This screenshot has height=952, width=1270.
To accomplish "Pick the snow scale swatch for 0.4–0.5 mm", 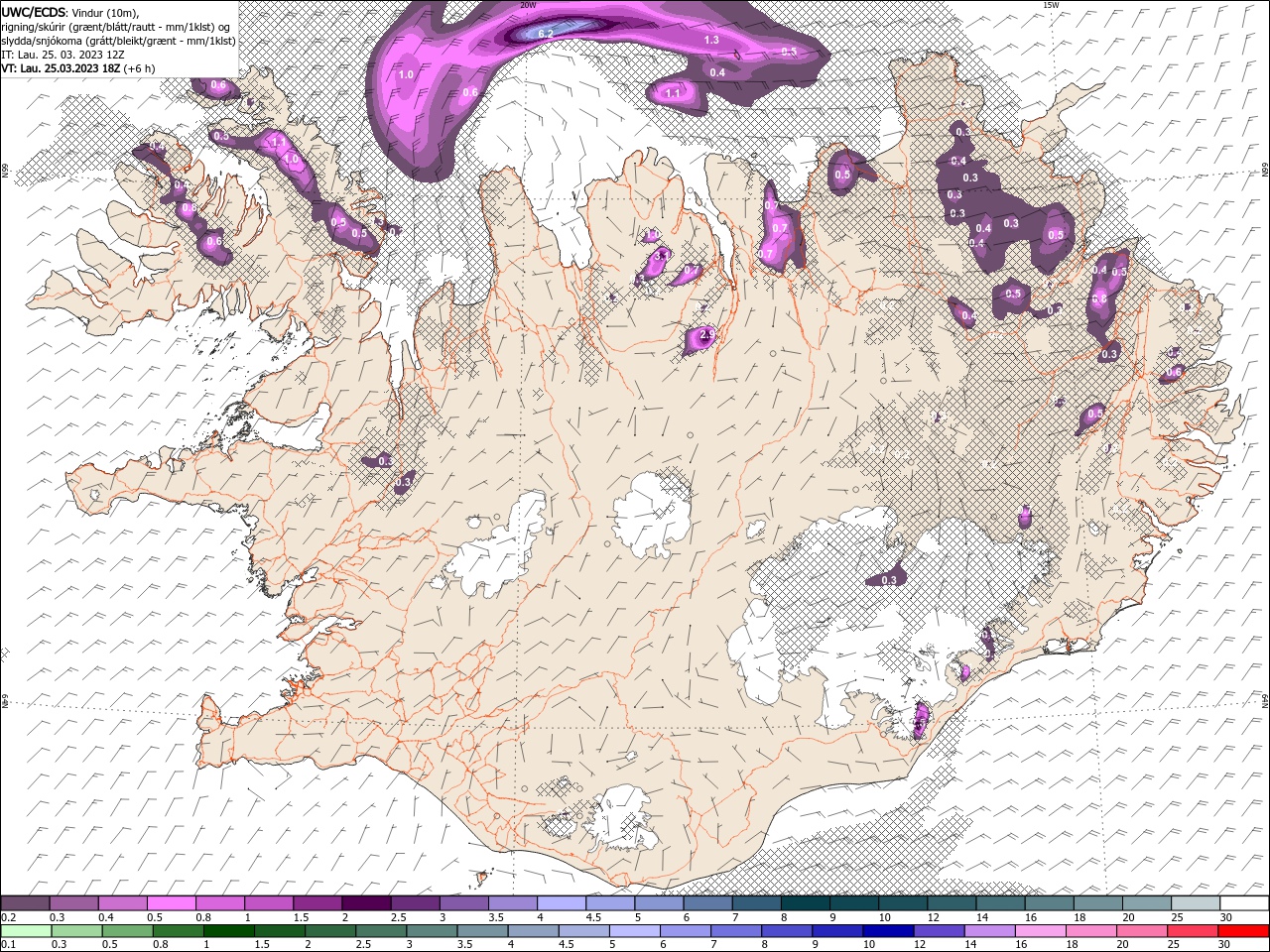I will pos(123,903).
